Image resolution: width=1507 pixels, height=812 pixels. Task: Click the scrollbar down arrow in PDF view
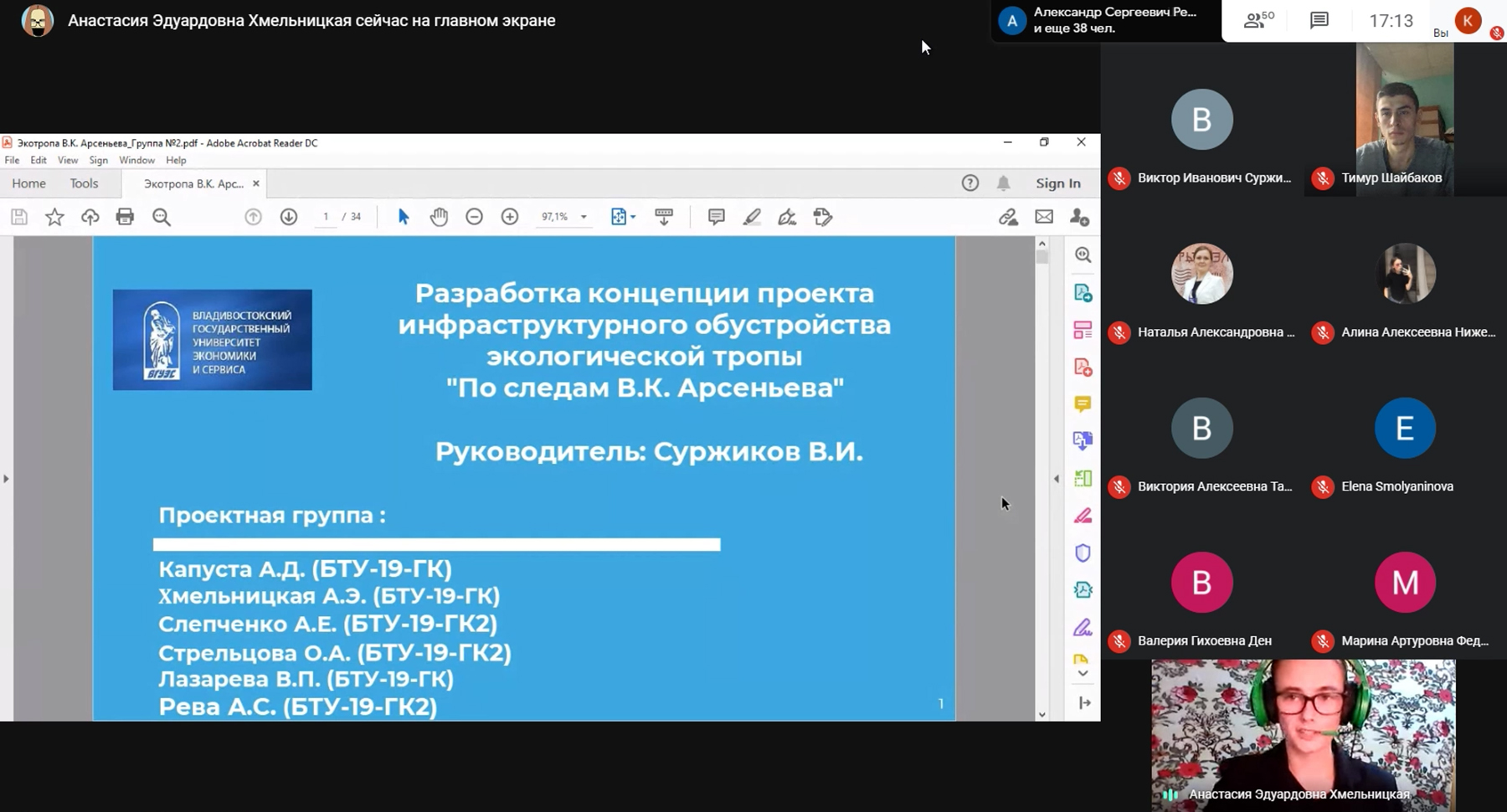pyautogui.click(x=1042, y=714)
